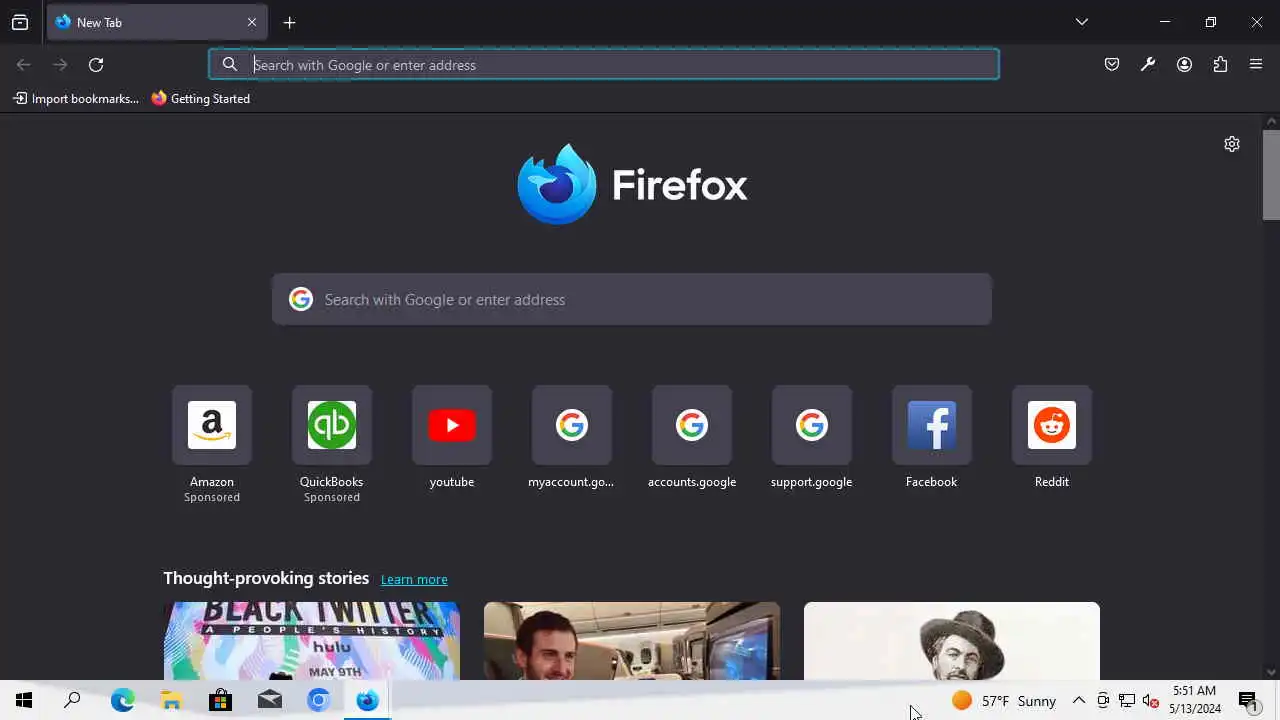The height and width of the screenshot is (720, 1280).
Task: Focus the address bar field
Action: [604, 65]
